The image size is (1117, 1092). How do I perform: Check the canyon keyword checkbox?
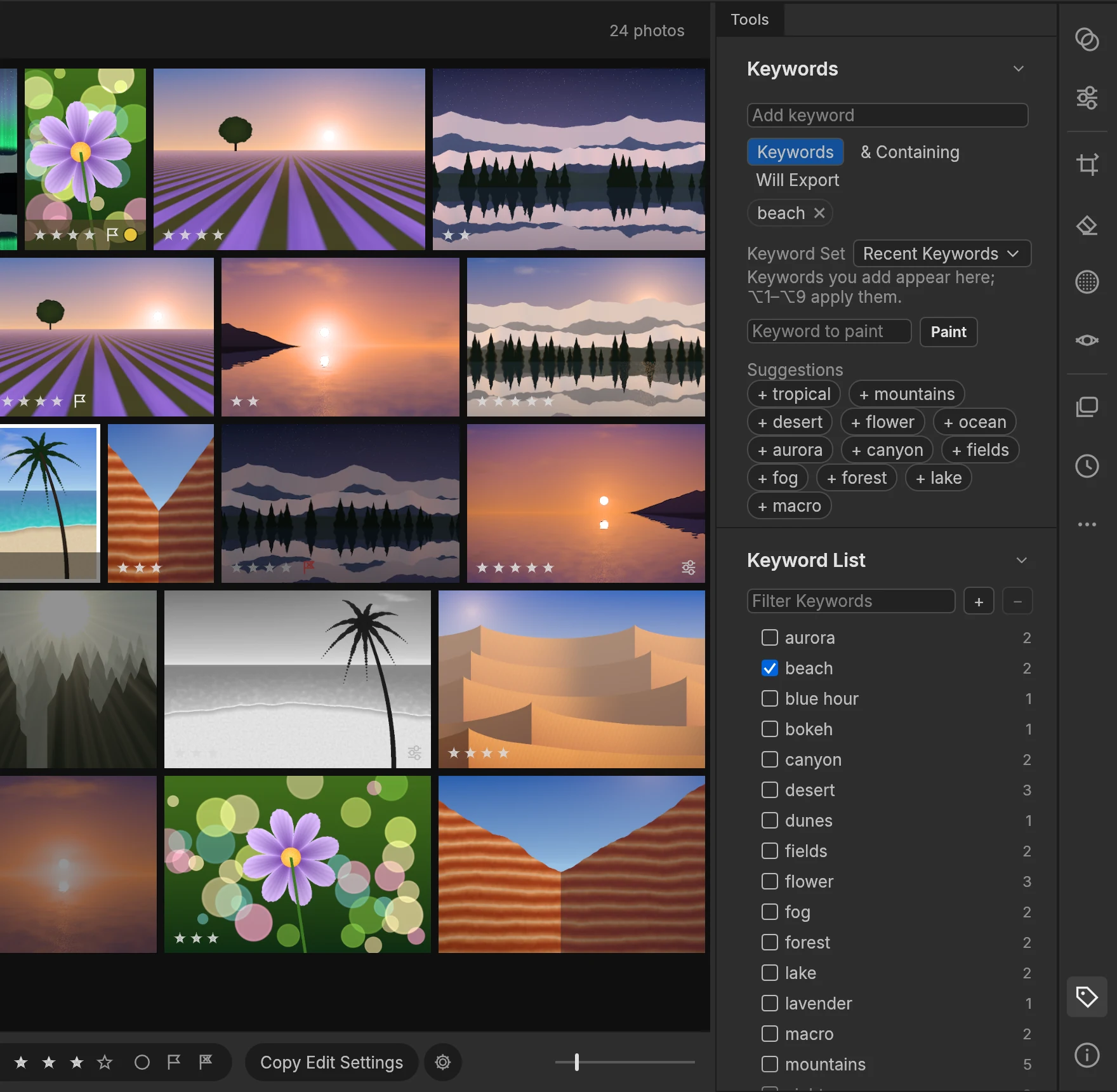[x=769, y=759]
